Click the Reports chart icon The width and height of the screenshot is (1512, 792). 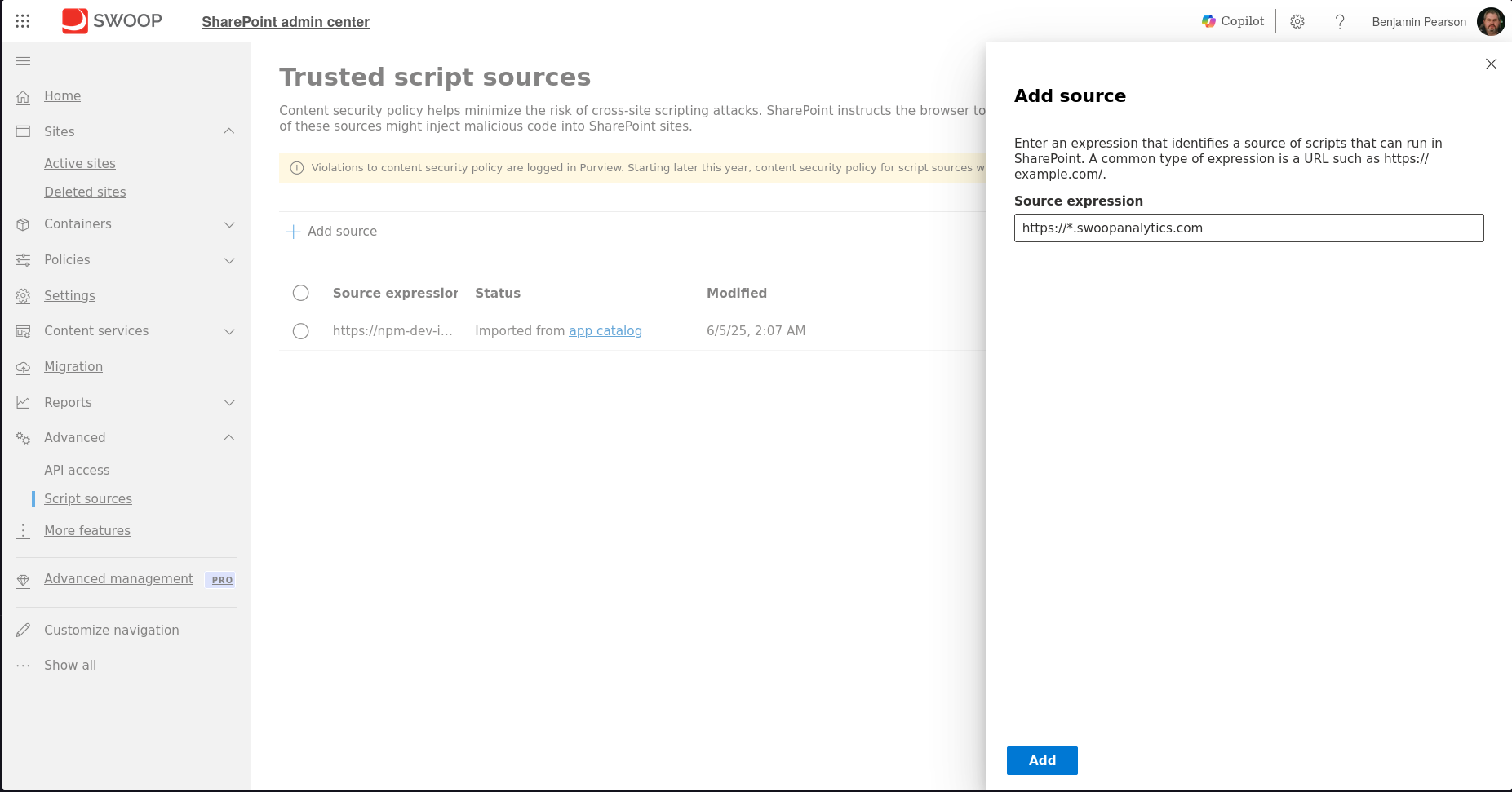(23, 403)
